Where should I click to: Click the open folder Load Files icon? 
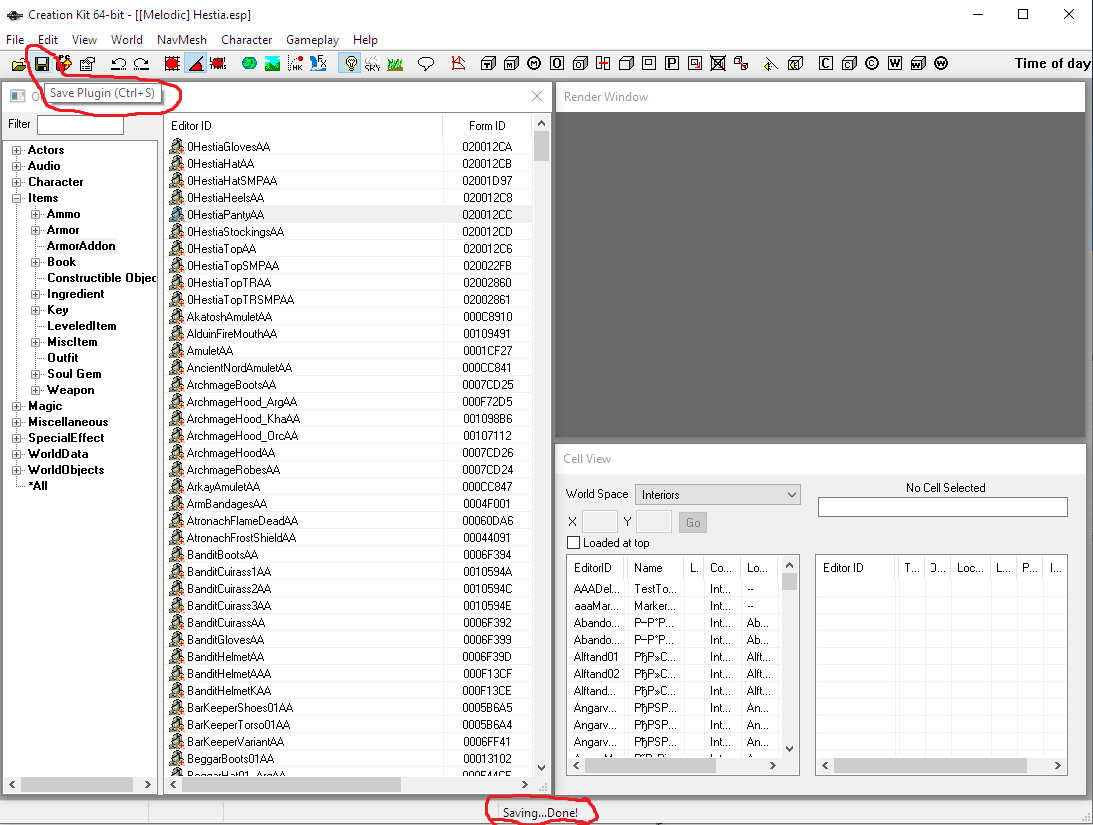tap(19, 64)
